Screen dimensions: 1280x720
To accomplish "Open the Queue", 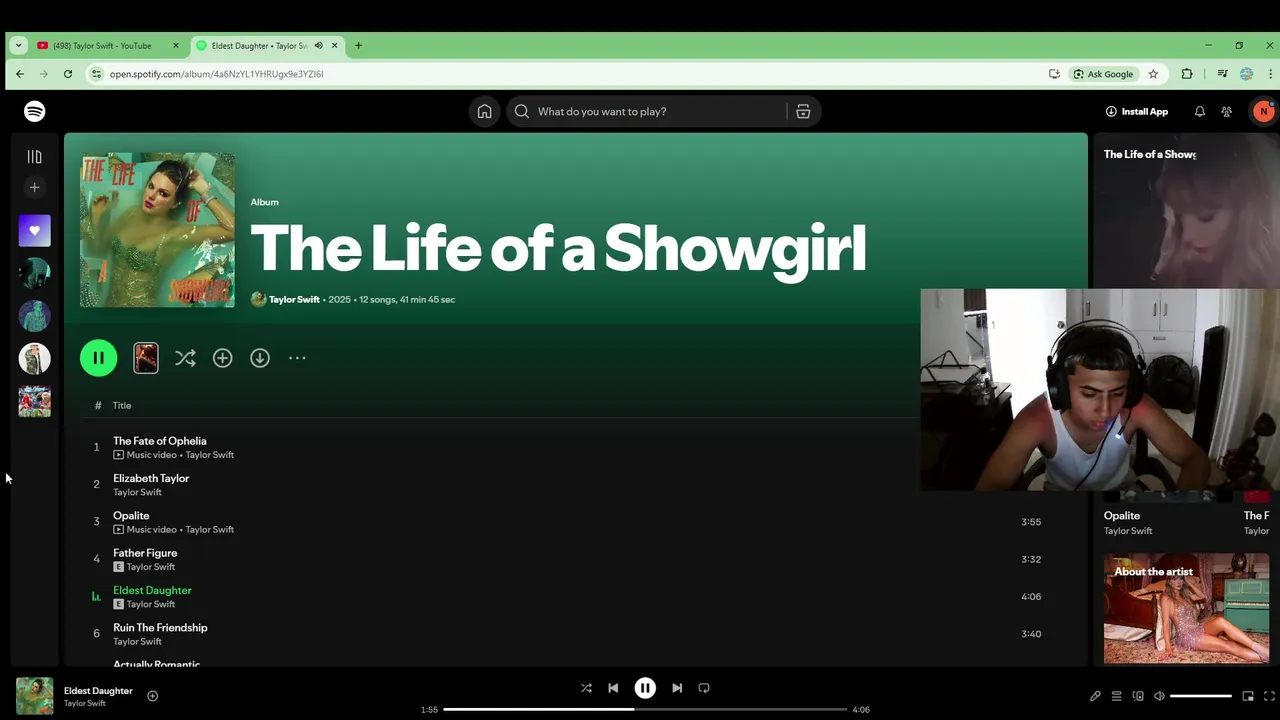I will (x=1117, y=696).
